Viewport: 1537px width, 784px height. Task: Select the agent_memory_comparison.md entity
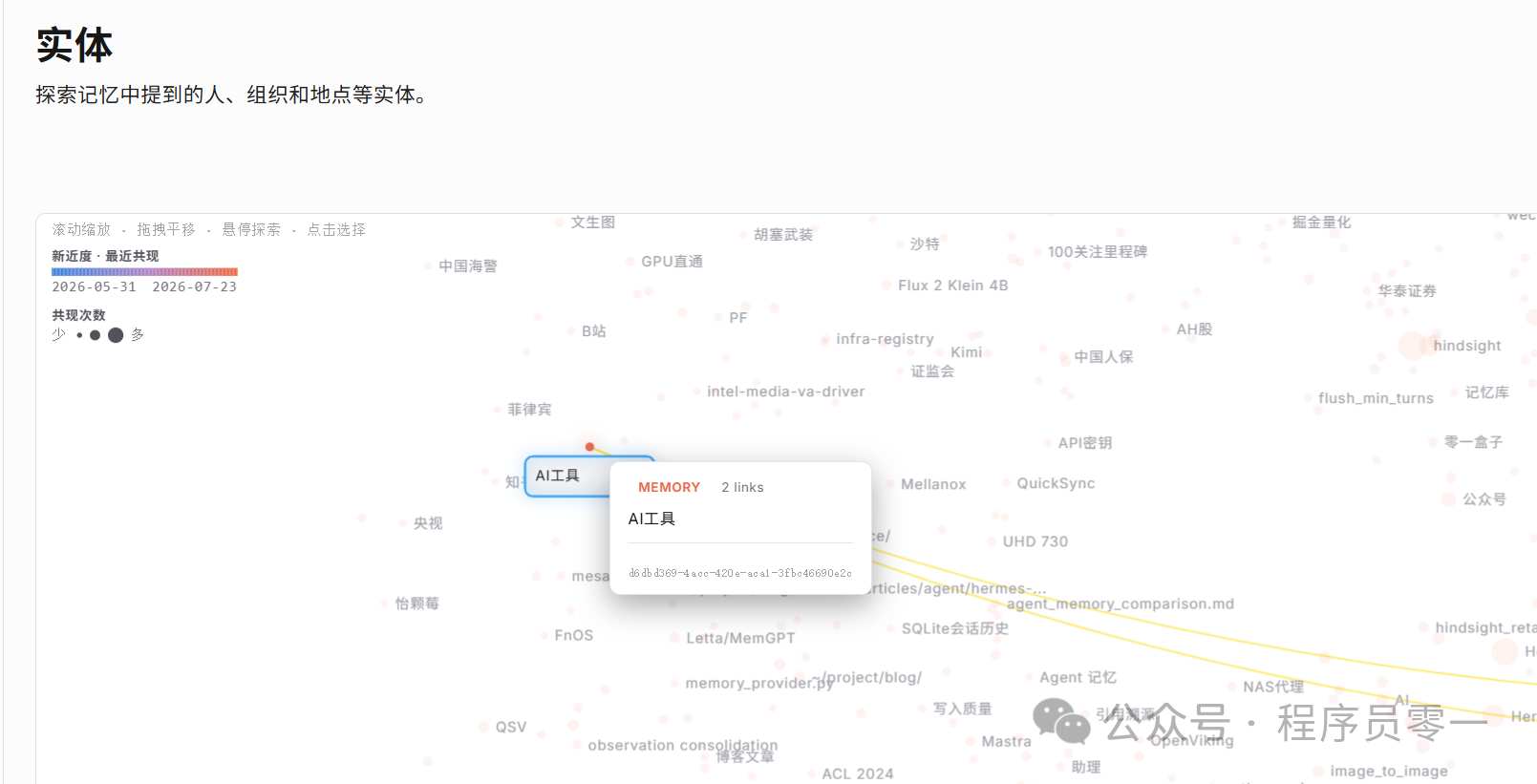click(x=1121, y=604)
